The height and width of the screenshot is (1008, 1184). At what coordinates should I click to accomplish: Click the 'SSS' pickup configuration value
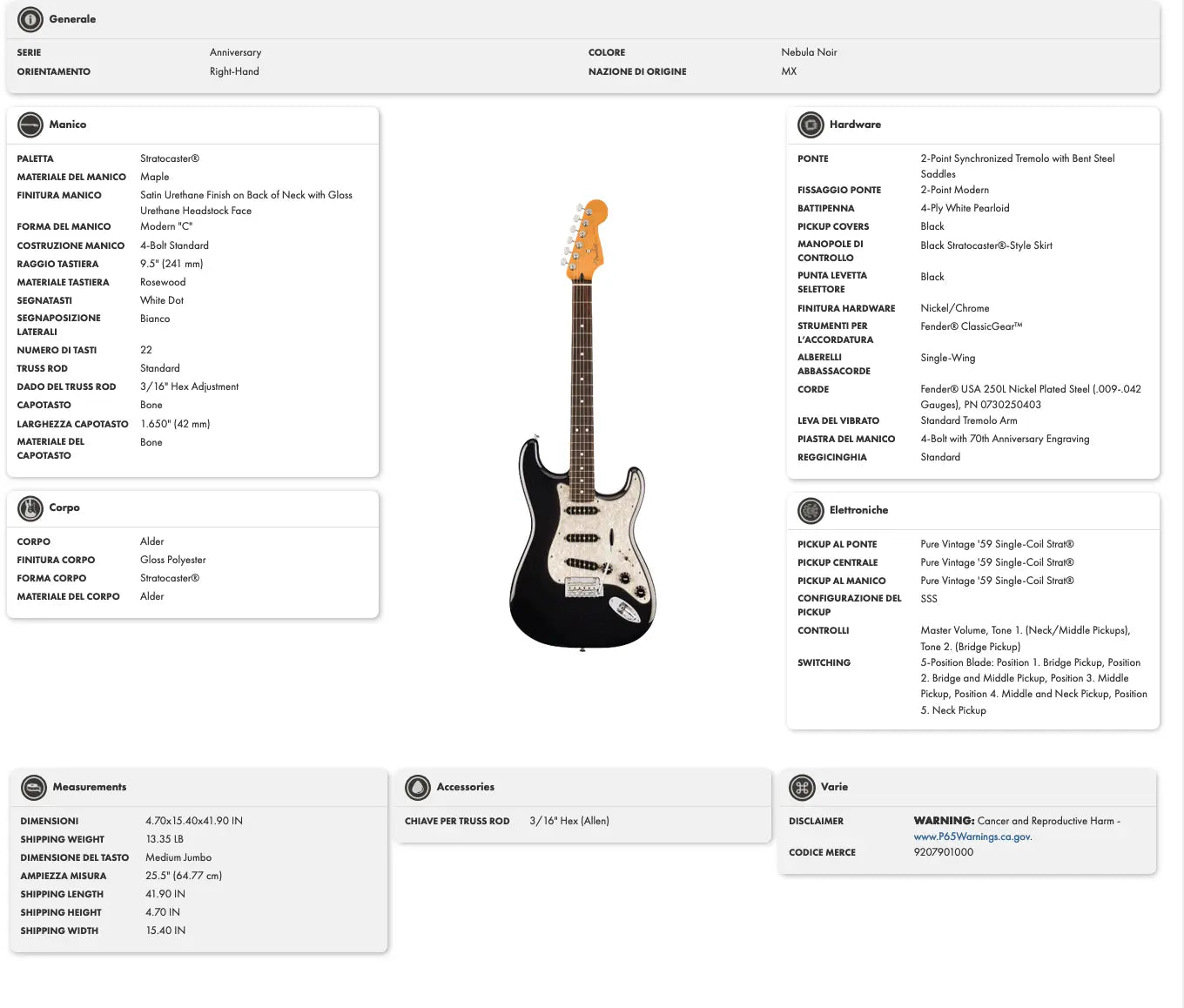pyautogui.click(x=929, y=599)
